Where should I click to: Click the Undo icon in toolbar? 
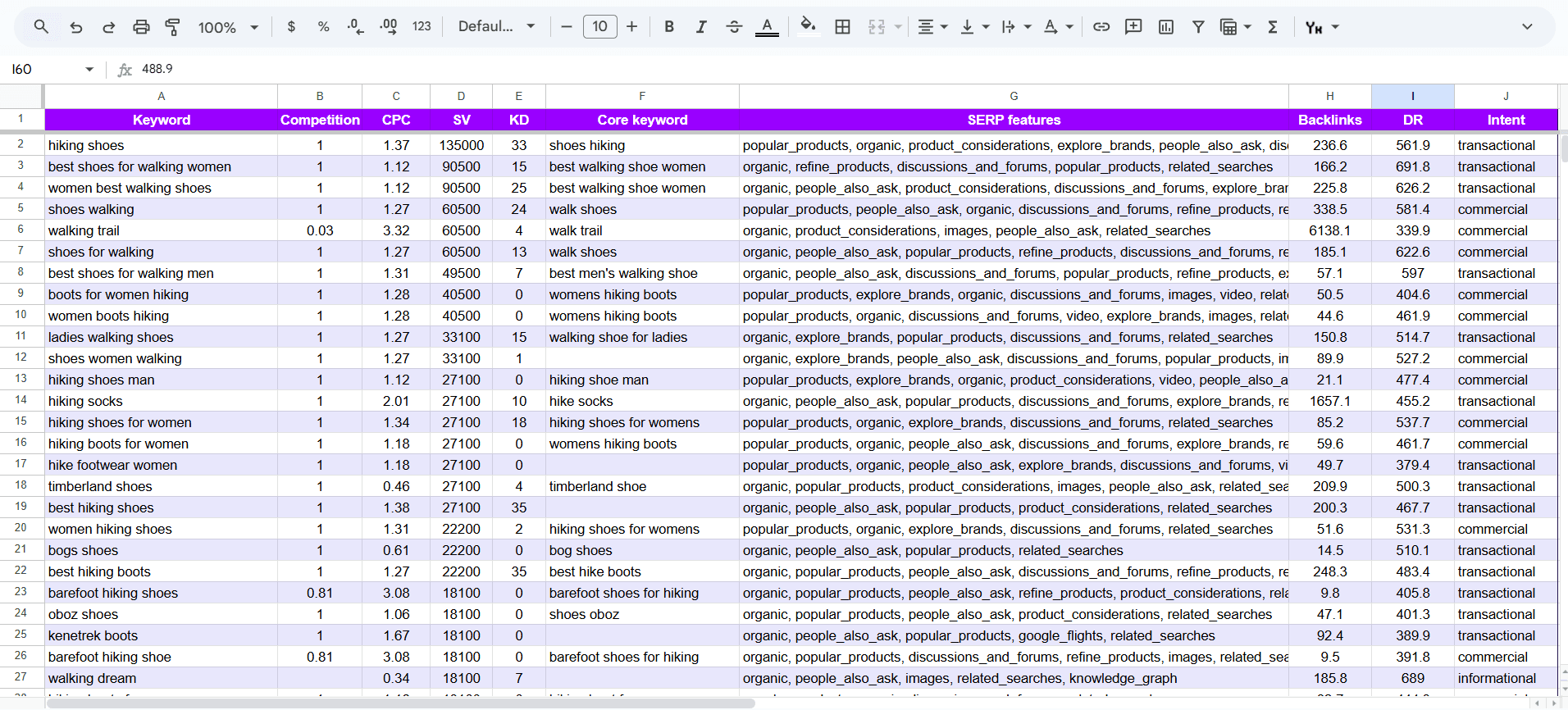(76, 27)
